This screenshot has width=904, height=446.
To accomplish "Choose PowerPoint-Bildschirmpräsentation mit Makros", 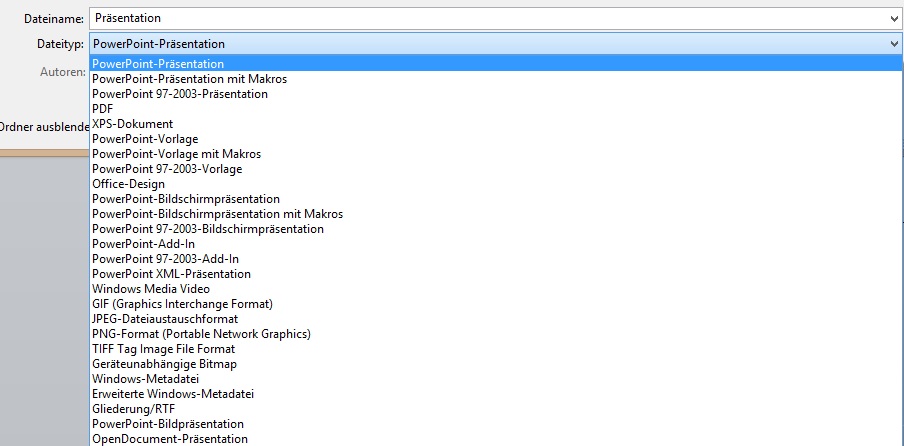I will pyautogui.click(x=496, y=213).
